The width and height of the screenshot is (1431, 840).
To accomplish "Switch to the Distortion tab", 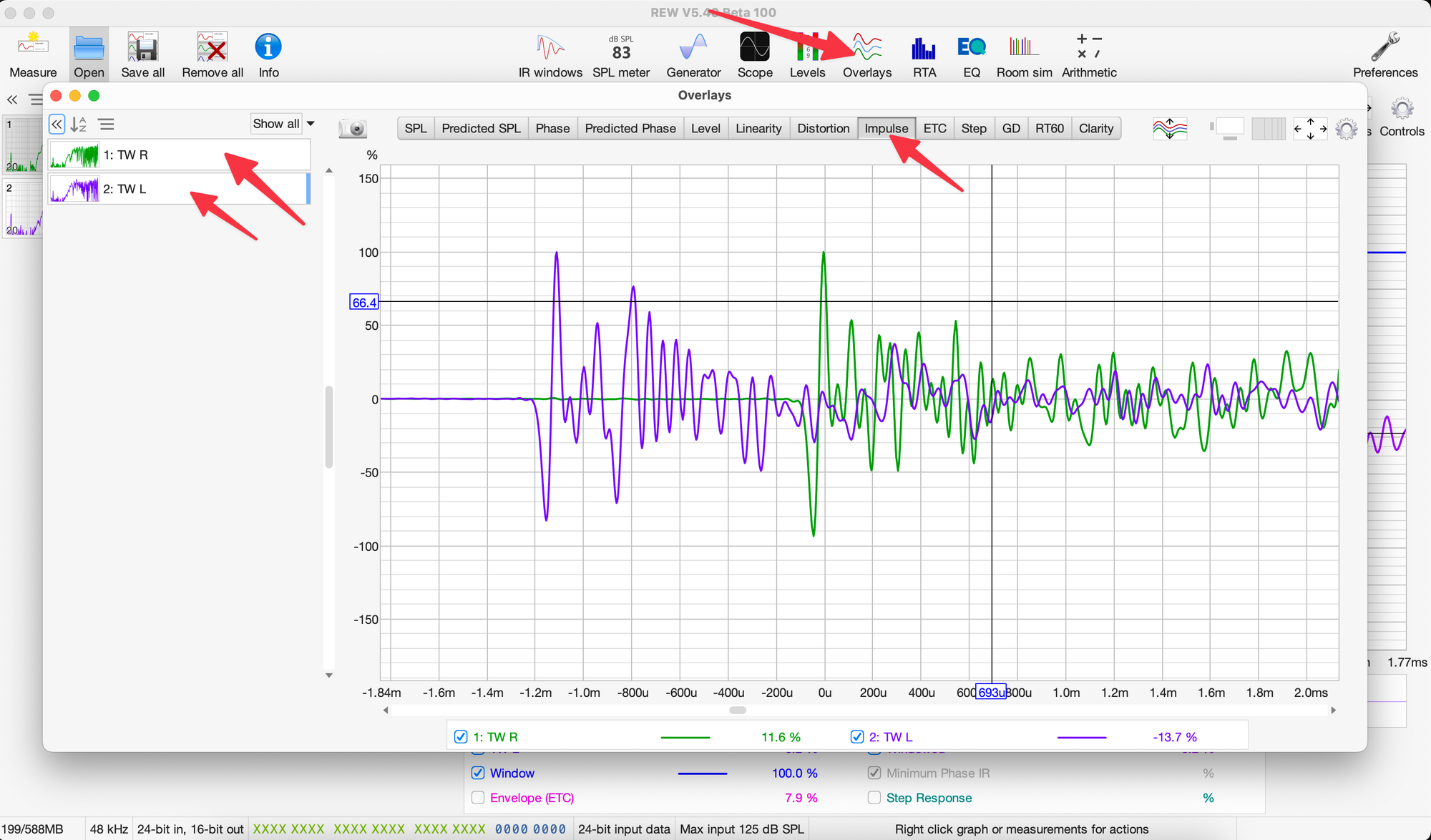I will click(x=823, y=129).
